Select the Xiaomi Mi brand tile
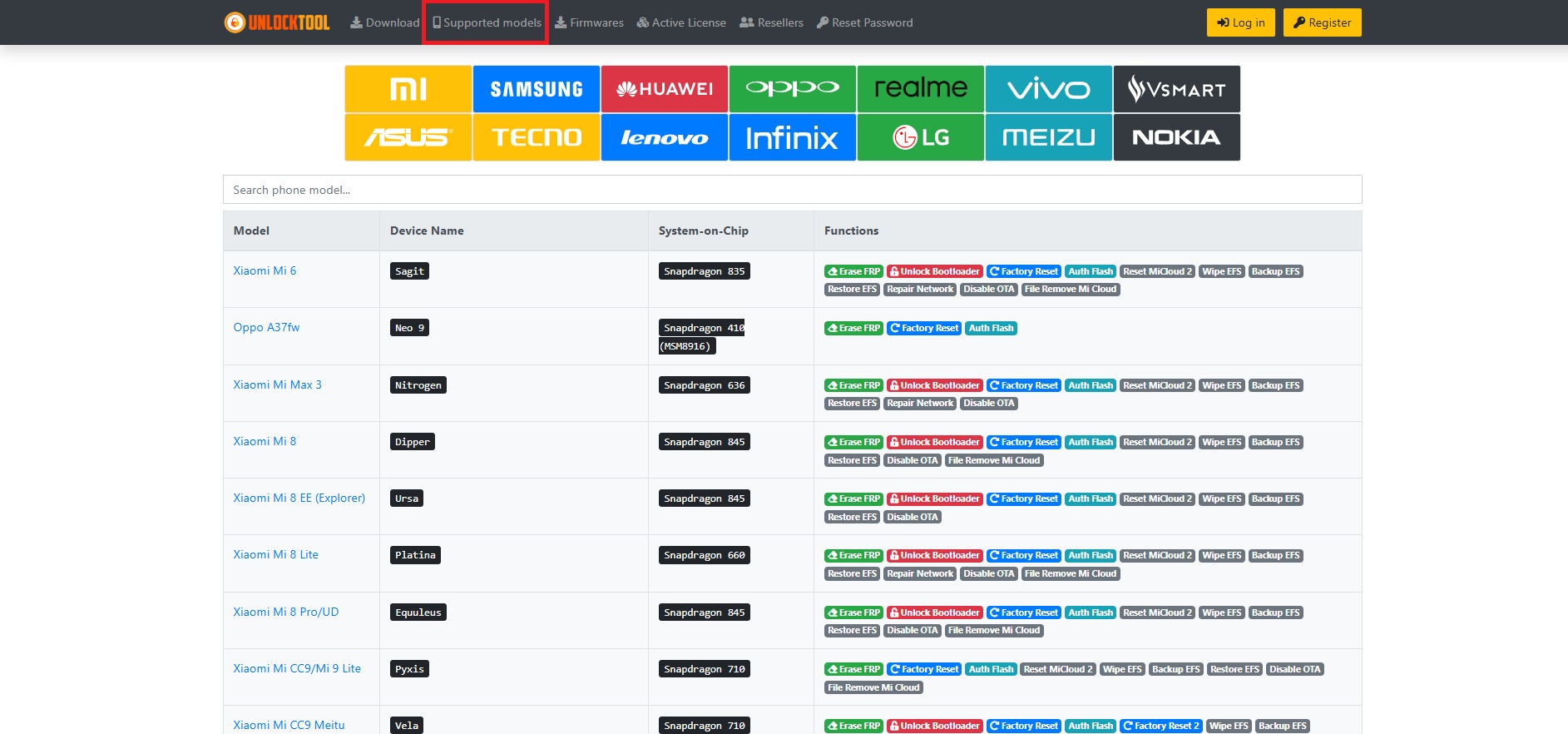Image resolution: width=1568 pixels, height=734 pixels. click(408, 89)
